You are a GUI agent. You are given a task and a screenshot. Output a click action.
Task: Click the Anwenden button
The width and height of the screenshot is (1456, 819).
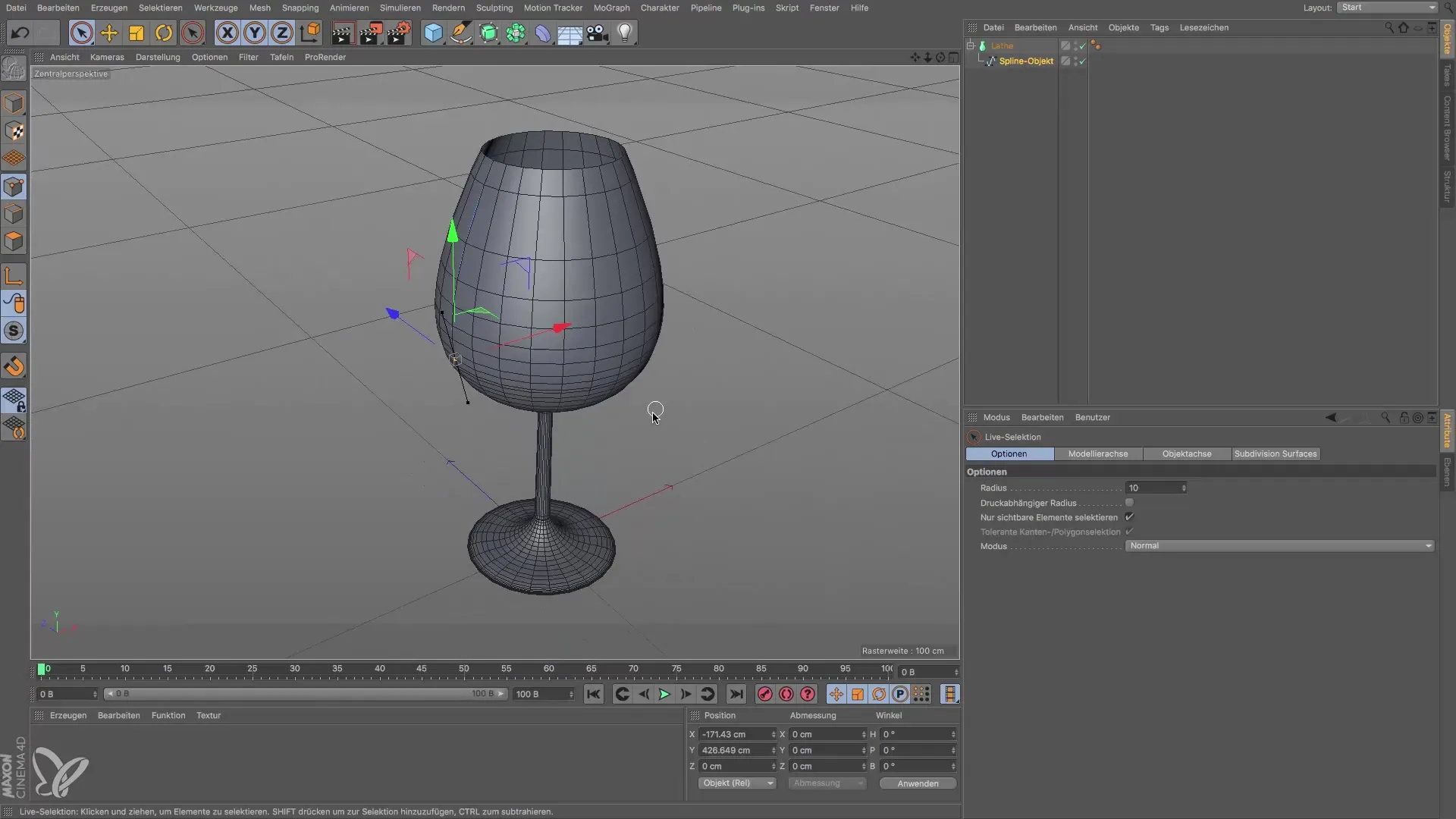[x=918, y=783]
